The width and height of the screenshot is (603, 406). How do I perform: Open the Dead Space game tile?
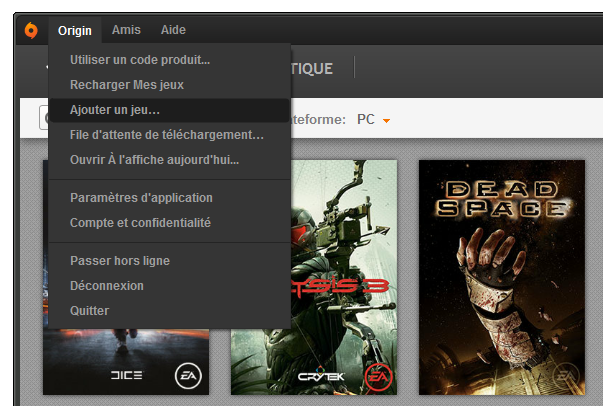[x=502, y=277]
